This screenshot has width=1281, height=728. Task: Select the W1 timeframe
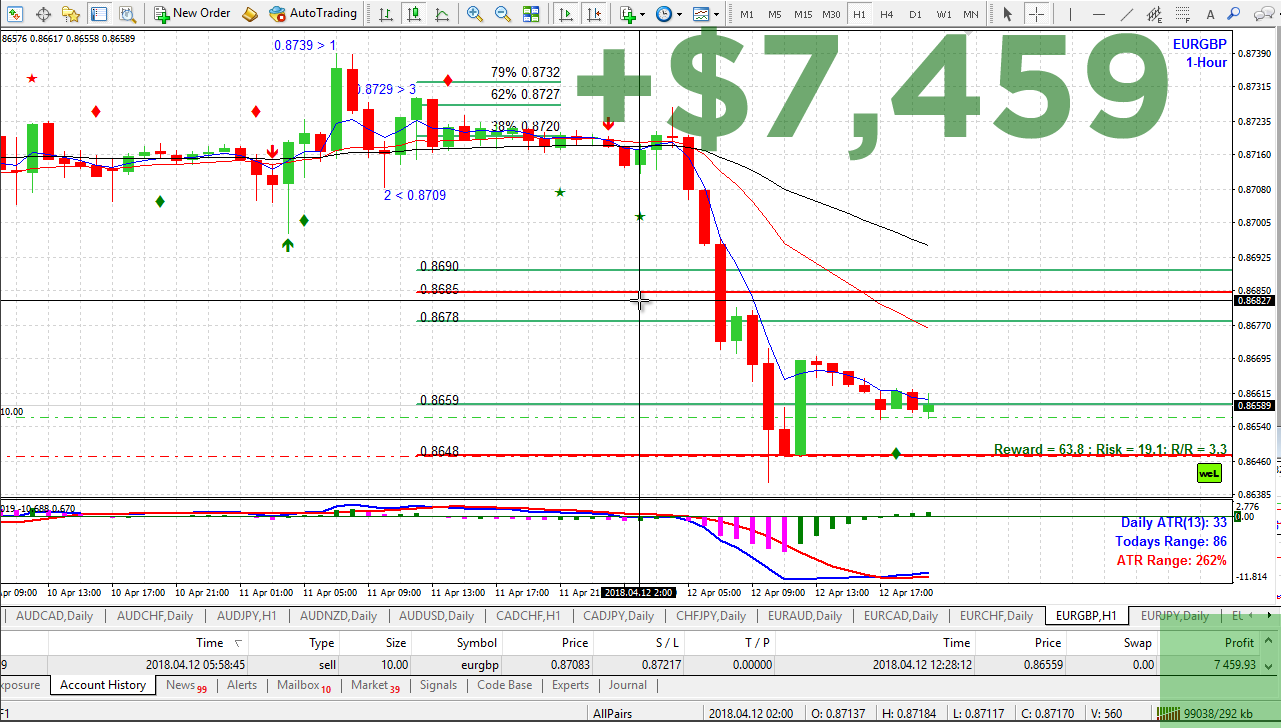[x=943, y=14]
